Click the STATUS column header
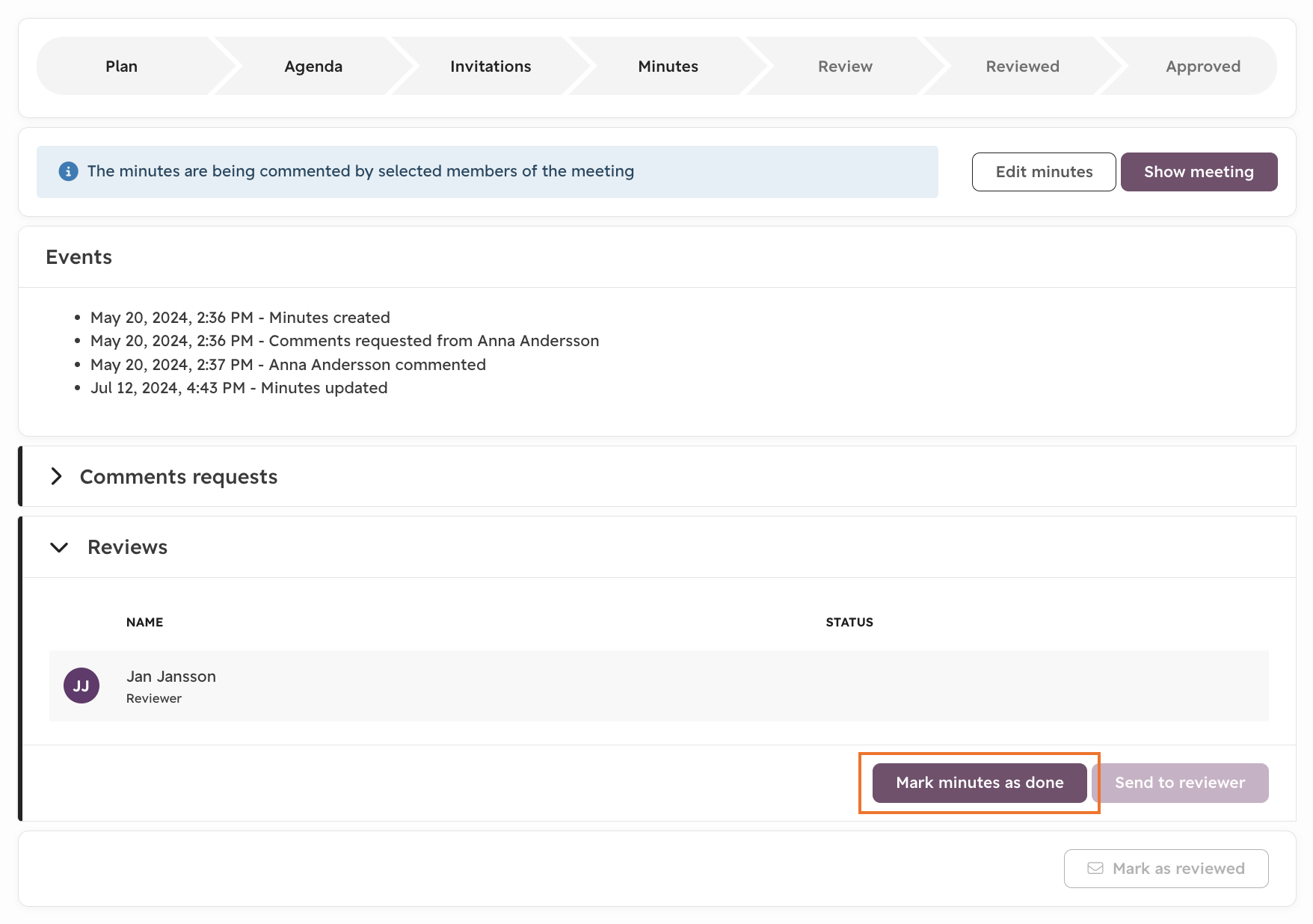Viewport: 1313px width, 924px height. [x=849, y=622]
